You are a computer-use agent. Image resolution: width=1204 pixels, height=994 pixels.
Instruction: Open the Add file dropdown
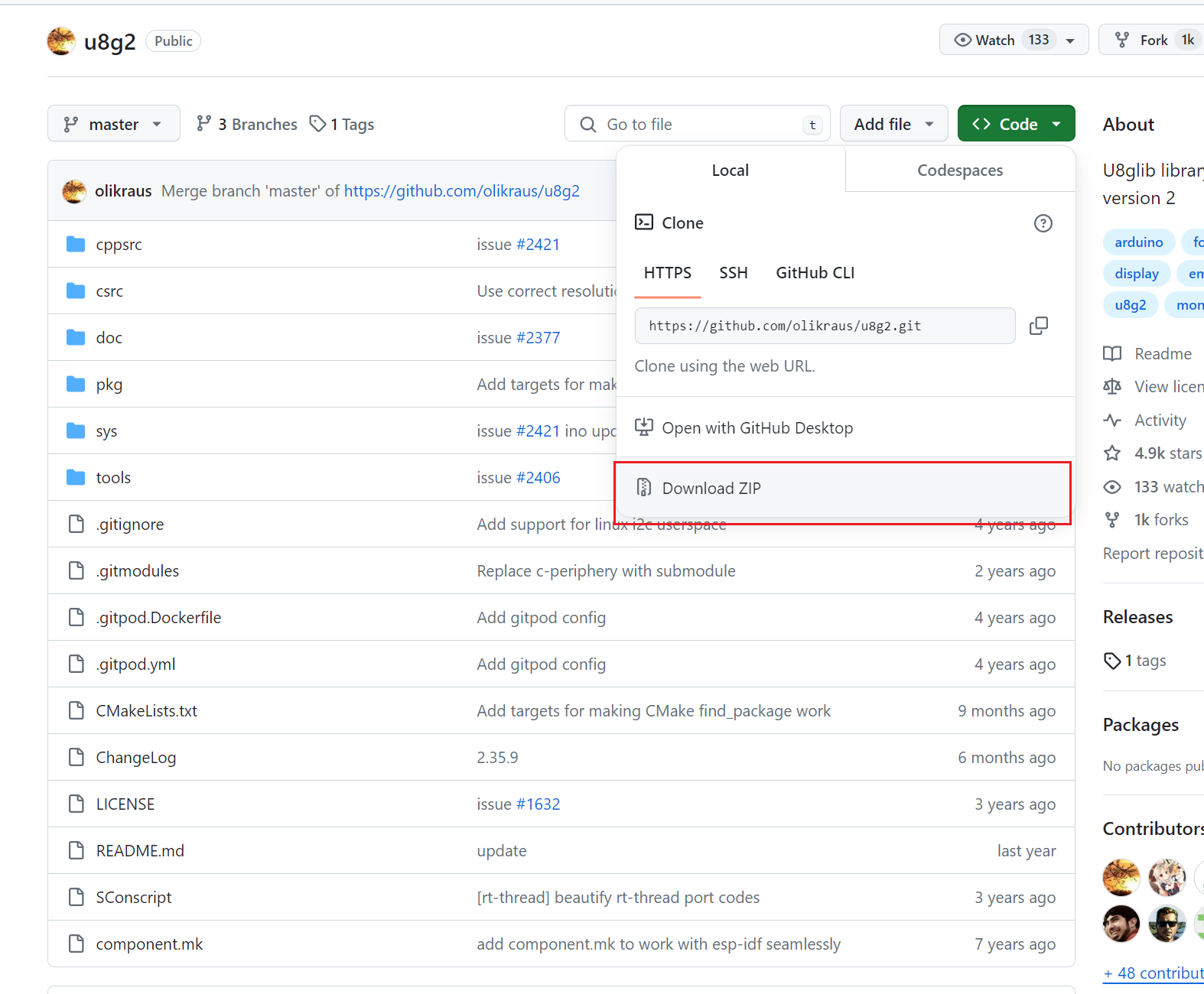[x=893, y=124]
